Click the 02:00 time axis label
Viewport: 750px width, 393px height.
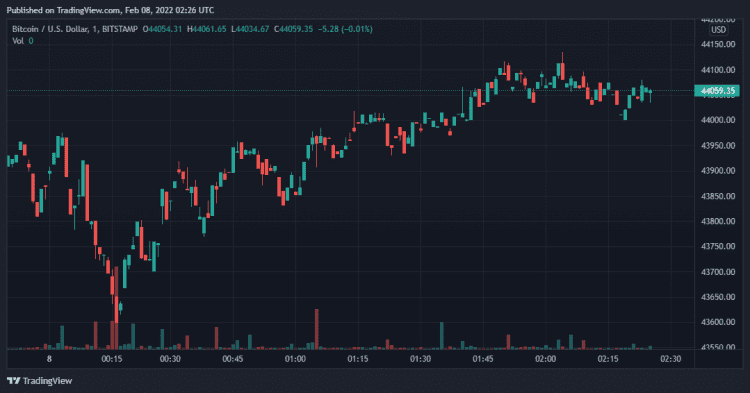(x=545, y=359)
